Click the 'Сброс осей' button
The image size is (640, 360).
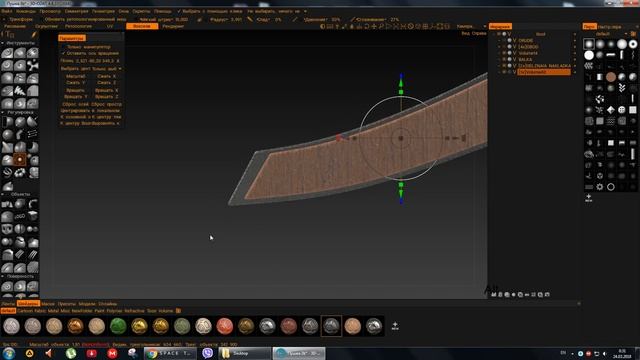pyautogui.click(x=75, y=104)
